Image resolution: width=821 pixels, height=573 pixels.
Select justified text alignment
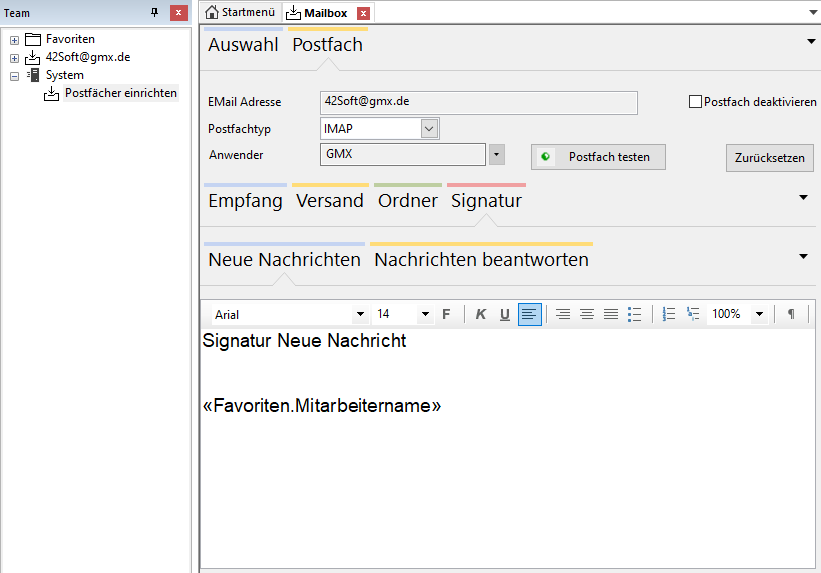611,314
